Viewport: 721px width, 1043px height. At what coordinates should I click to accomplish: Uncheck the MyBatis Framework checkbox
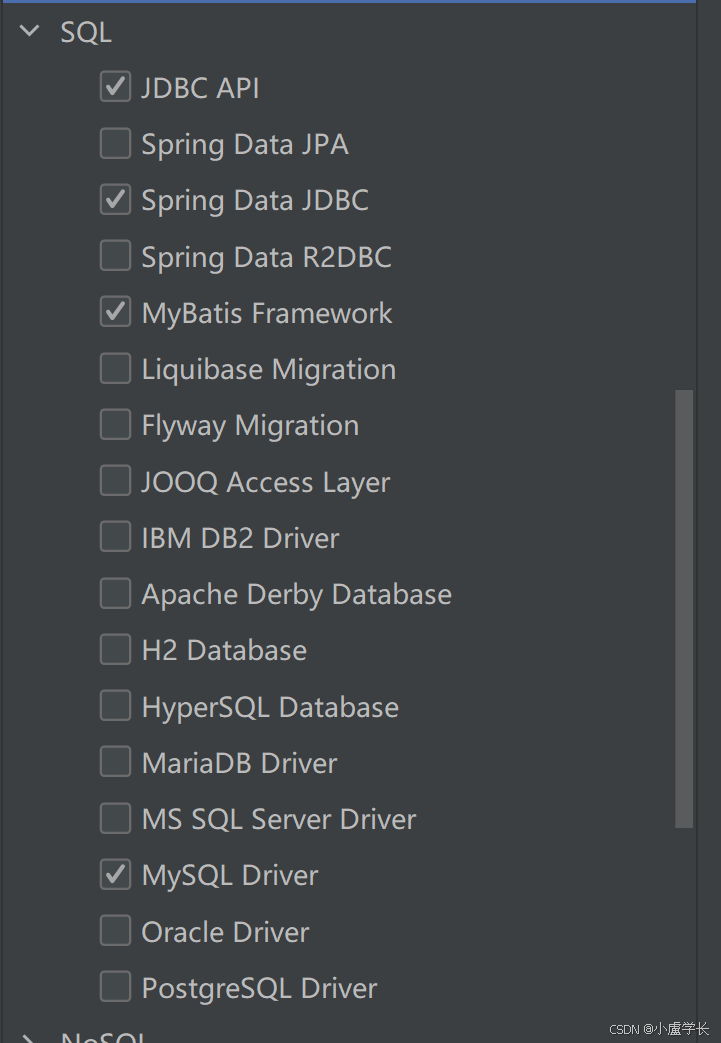pos(115,312)
